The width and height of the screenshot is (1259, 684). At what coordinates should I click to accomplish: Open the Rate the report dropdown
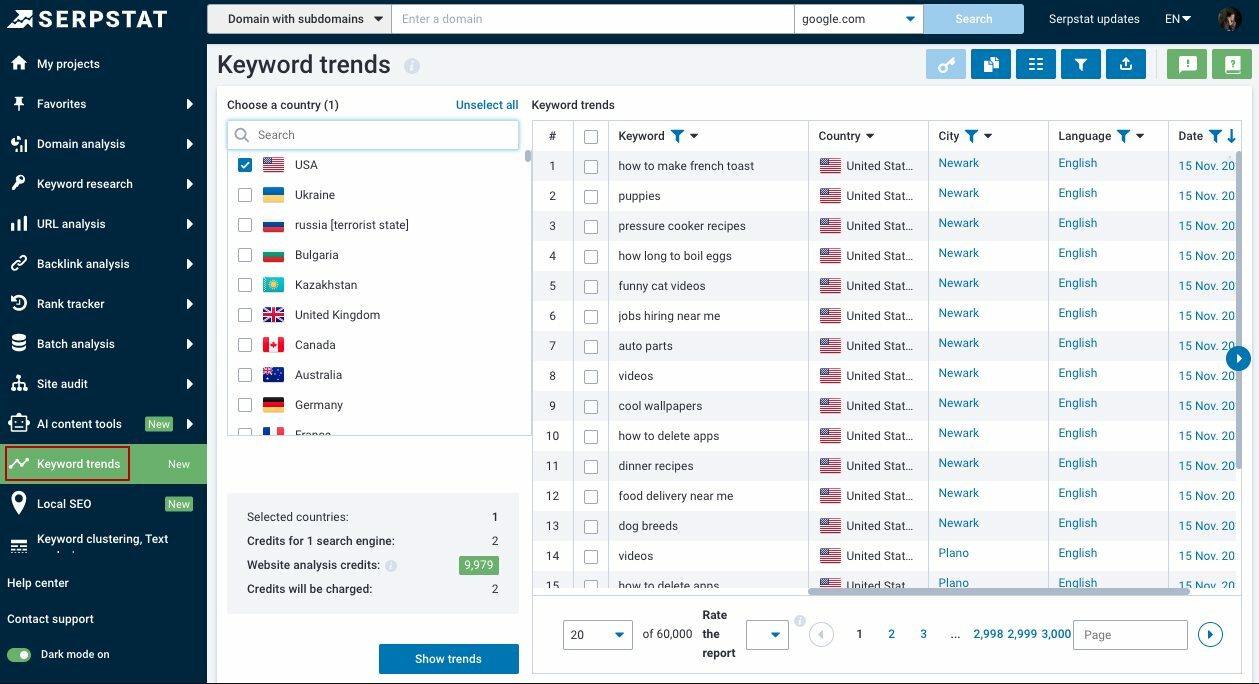click(767, 634)
